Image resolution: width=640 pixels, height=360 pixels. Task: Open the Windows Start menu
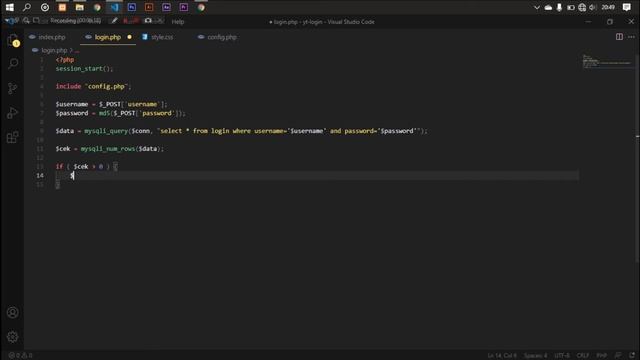coord(9,7)
